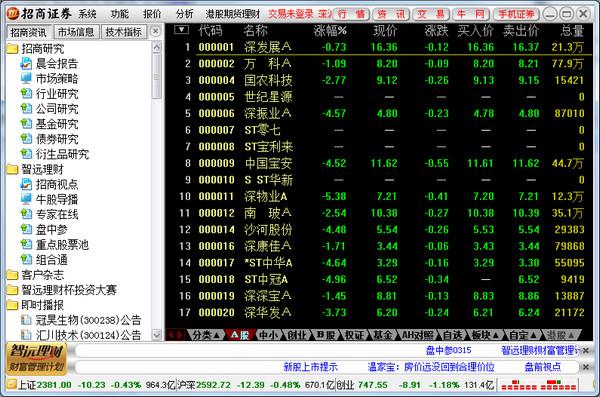This screenshot has width=600, height=397.
Task: Open the 晨会报告 report icon
Action: (x=26, y=64)
